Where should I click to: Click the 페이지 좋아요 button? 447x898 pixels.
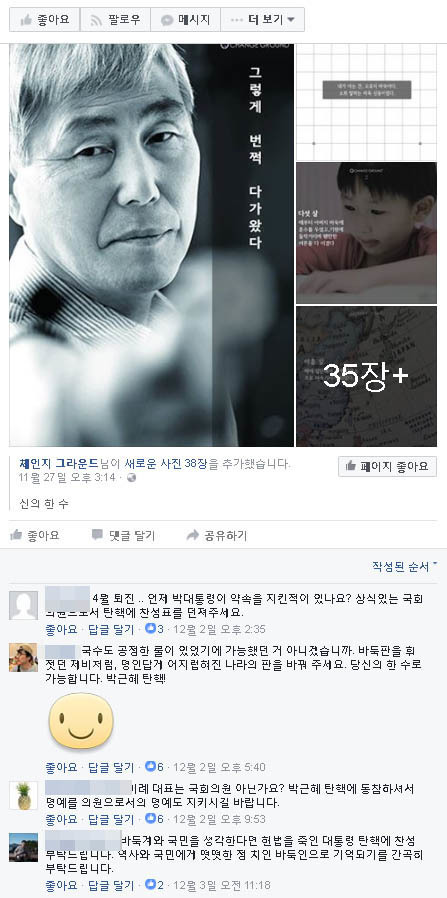387,466
